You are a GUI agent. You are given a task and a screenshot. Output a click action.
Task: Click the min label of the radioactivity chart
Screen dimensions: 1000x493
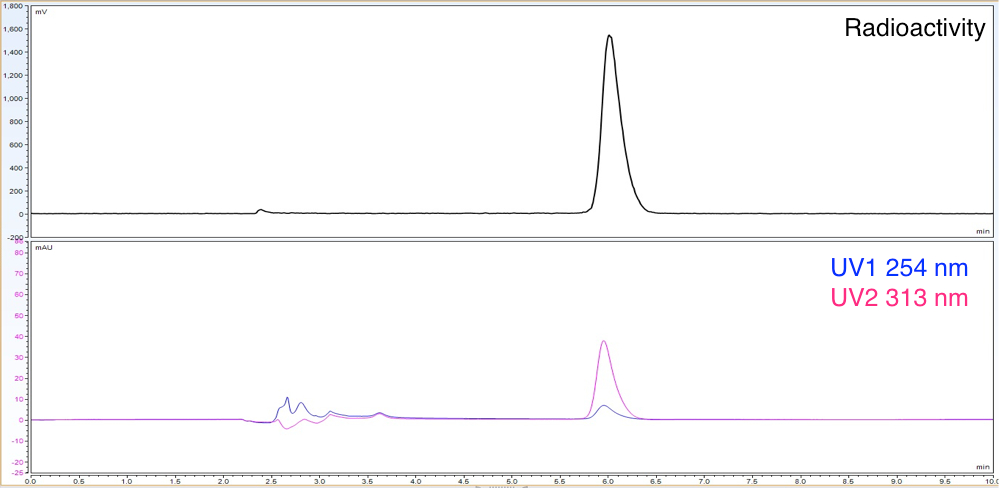click(x=983, y=232)
